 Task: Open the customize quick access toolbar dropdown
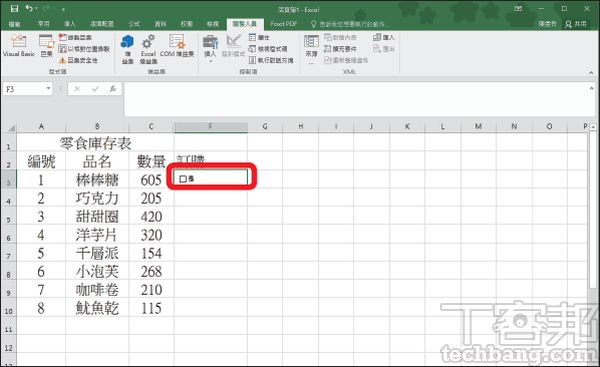click(x=63, y=9)
